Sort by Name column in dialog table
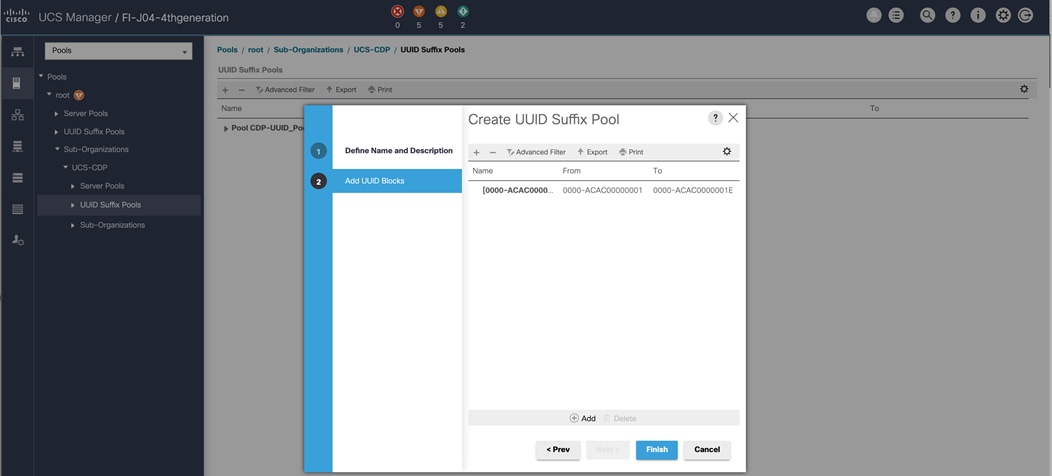The height and width of the screenshot is (476, 1052). click(482, 171)
